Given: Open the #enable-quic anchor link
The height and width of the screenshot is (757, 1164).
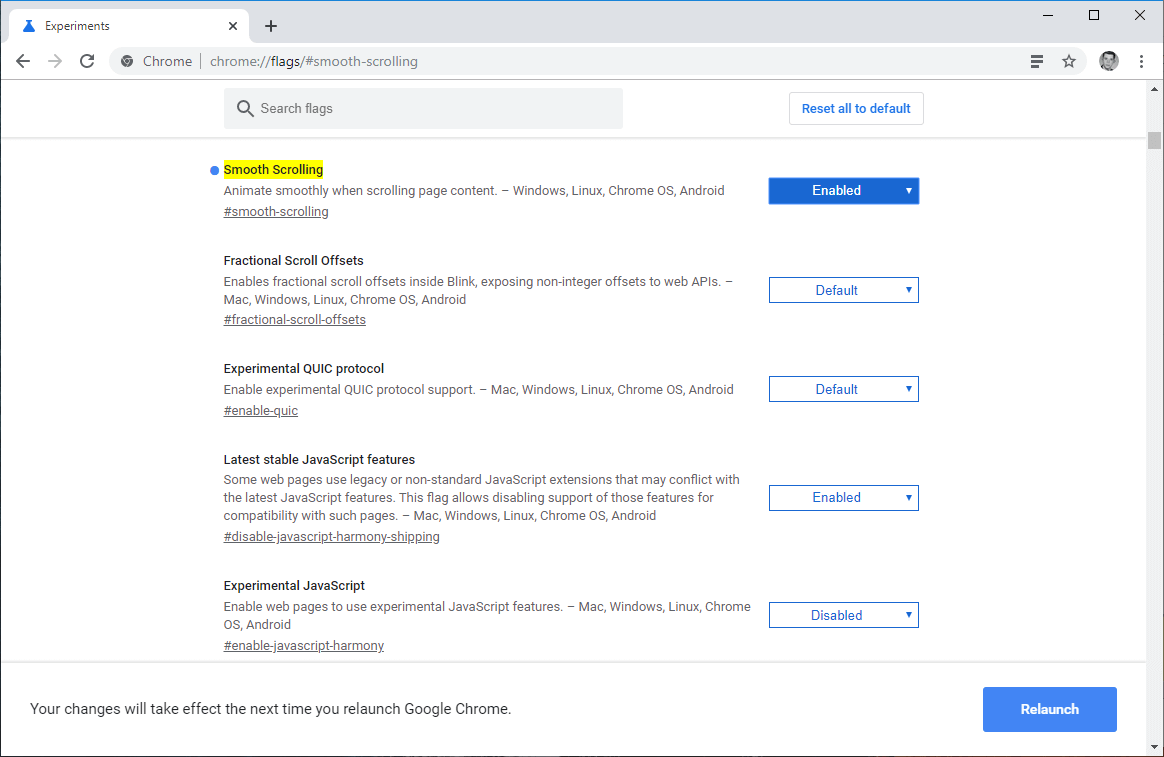Looking at the screenshot, I should [x=261, y=411].
